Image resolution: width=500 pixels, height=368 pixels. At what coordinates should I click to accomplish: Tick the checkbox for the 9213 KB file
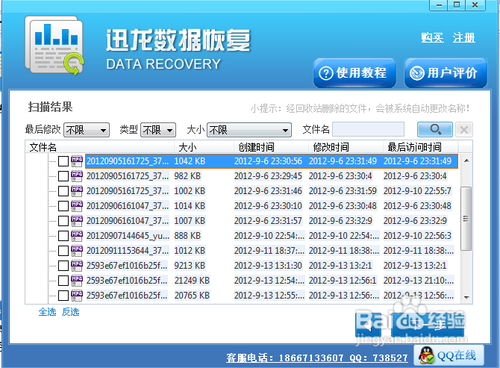63,266
